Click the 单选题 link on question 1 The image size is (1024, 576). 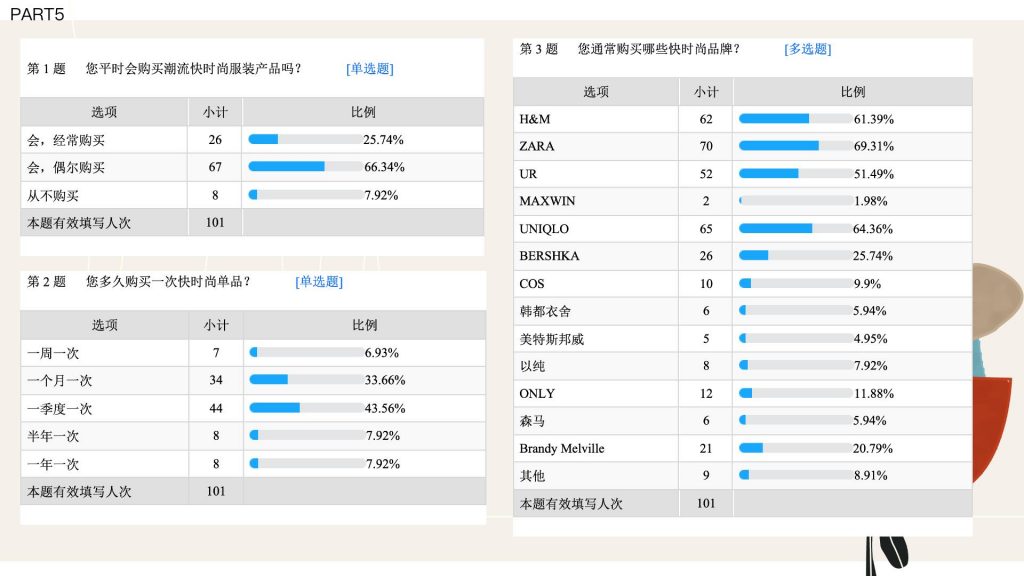pyautogui.click(x=370, y=69)
